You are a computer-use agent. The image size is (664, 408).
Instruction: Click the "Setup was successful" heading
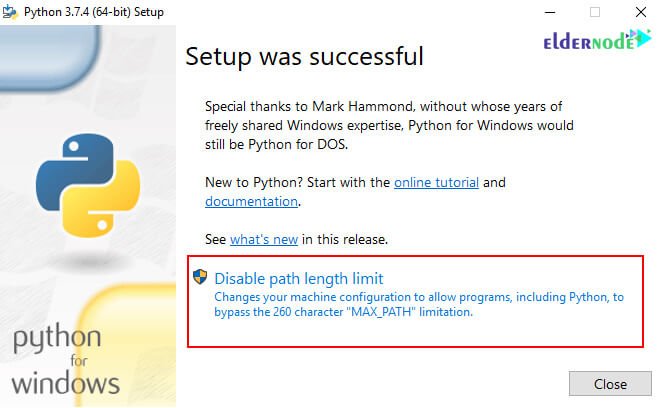tap(304, 57)
